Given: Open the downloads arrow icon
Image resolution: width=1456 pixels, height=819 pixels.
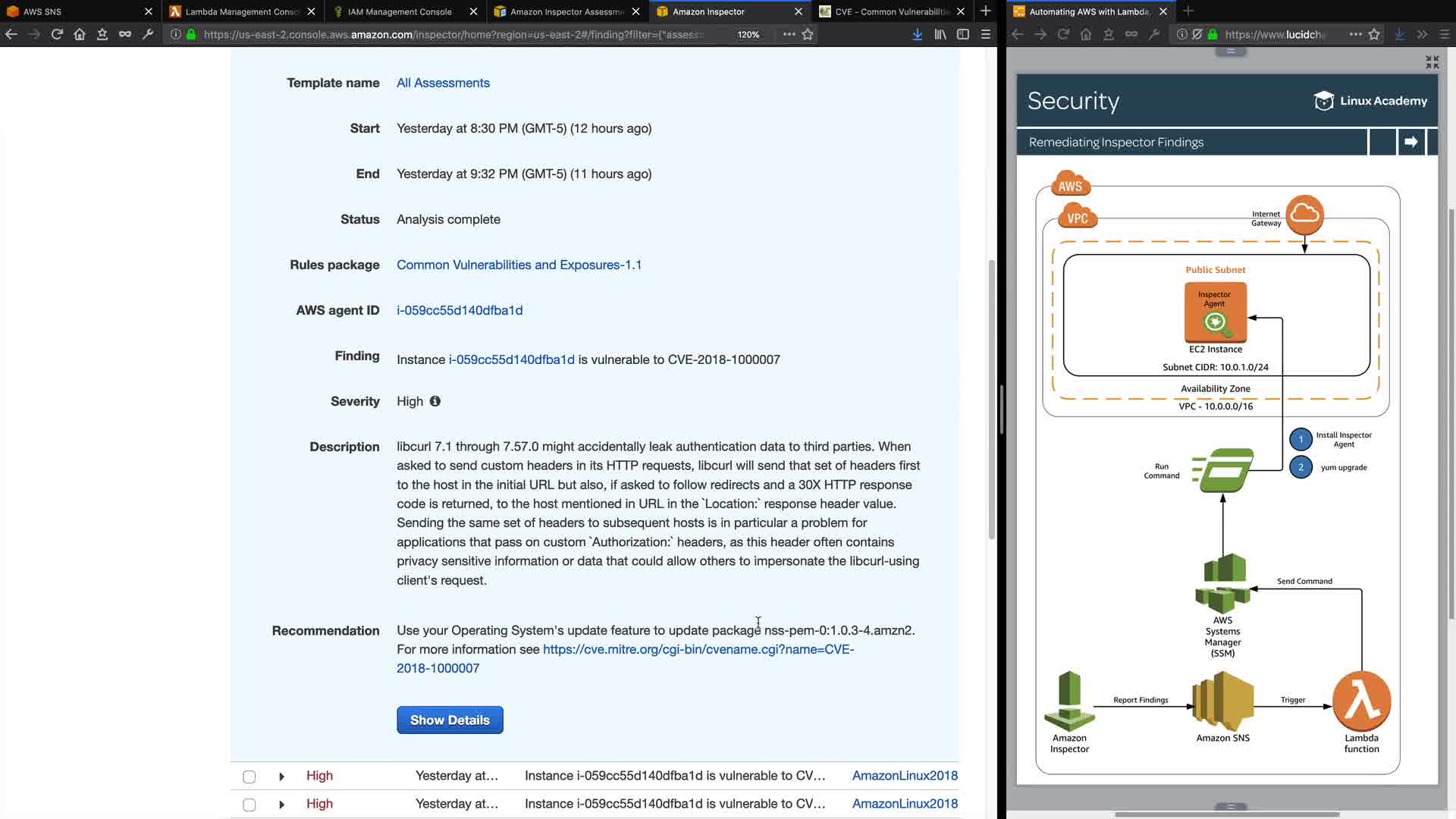Looking at the screenshot, I should click(x=917, y=34).
